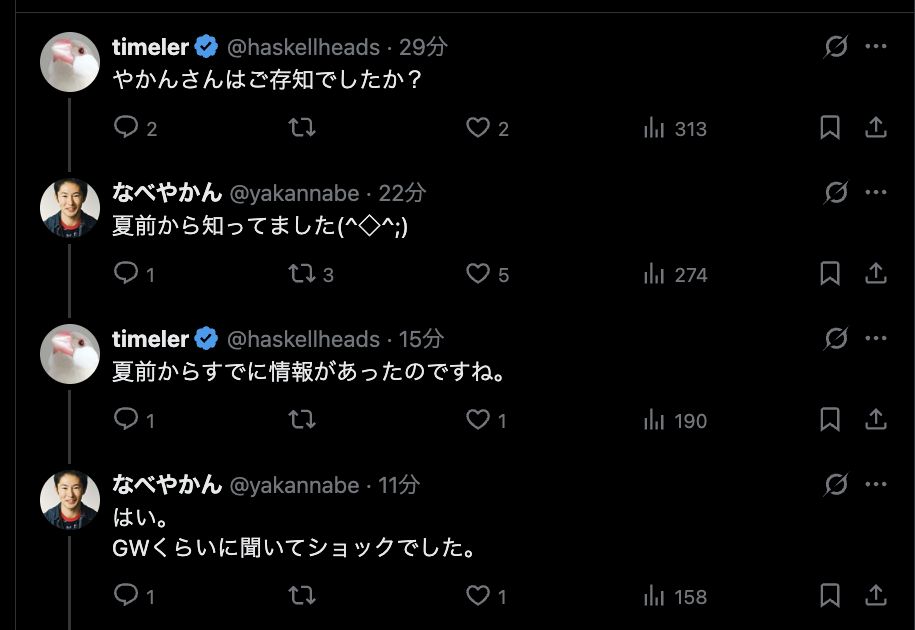
Task: Click timeler's bird avatar on first tweet
Action: [70, 62]
